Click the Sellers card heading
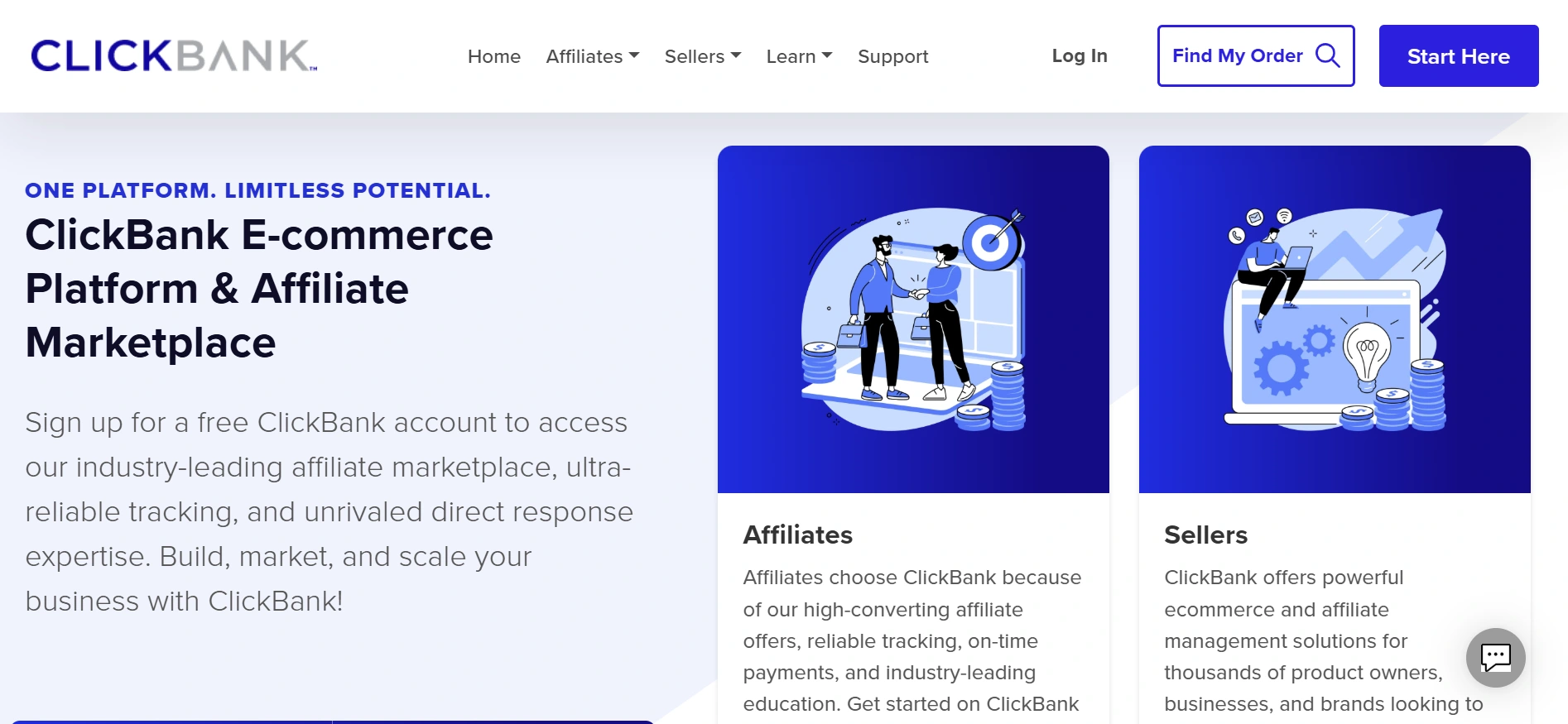The width and height of the screenshot is (1568, 724). click(1205, 535)
